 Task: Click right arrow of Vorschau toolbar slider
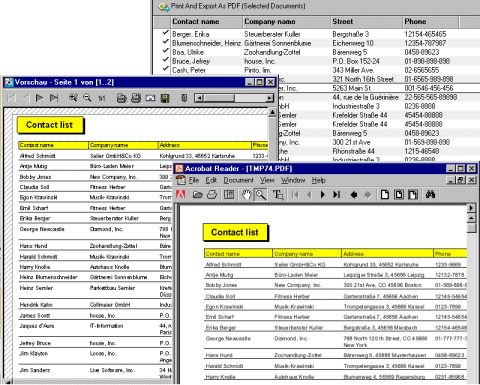(269, 98)
